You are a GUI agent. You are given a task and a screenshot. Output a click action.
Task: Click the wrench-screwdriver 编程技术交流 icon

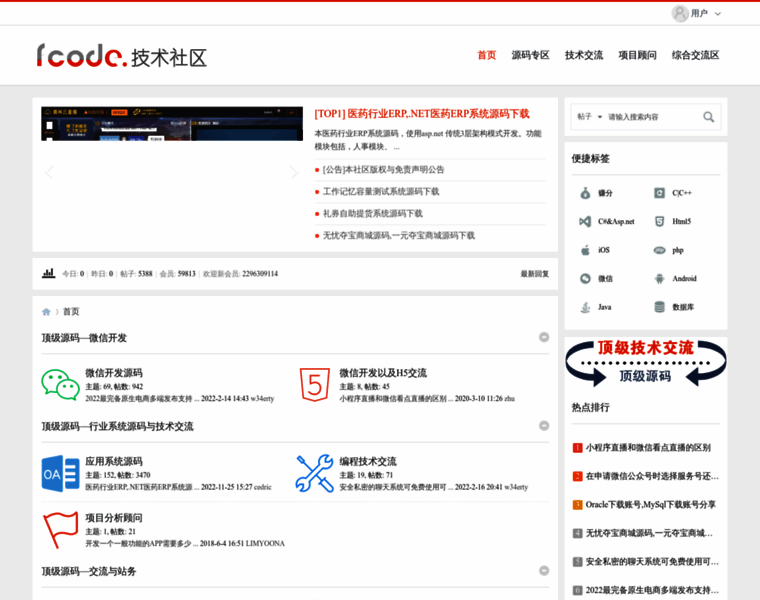[315, 474]
